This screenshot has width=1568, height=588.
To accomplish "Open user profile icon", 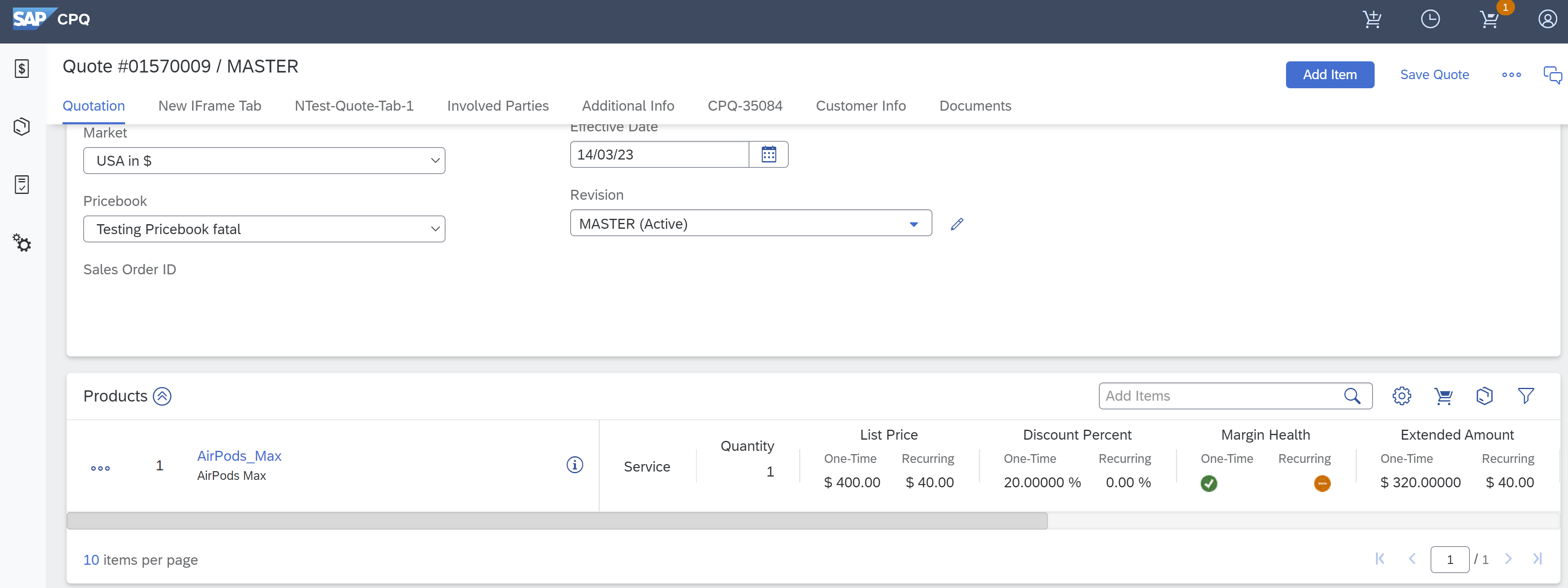I will (1547, 19).
